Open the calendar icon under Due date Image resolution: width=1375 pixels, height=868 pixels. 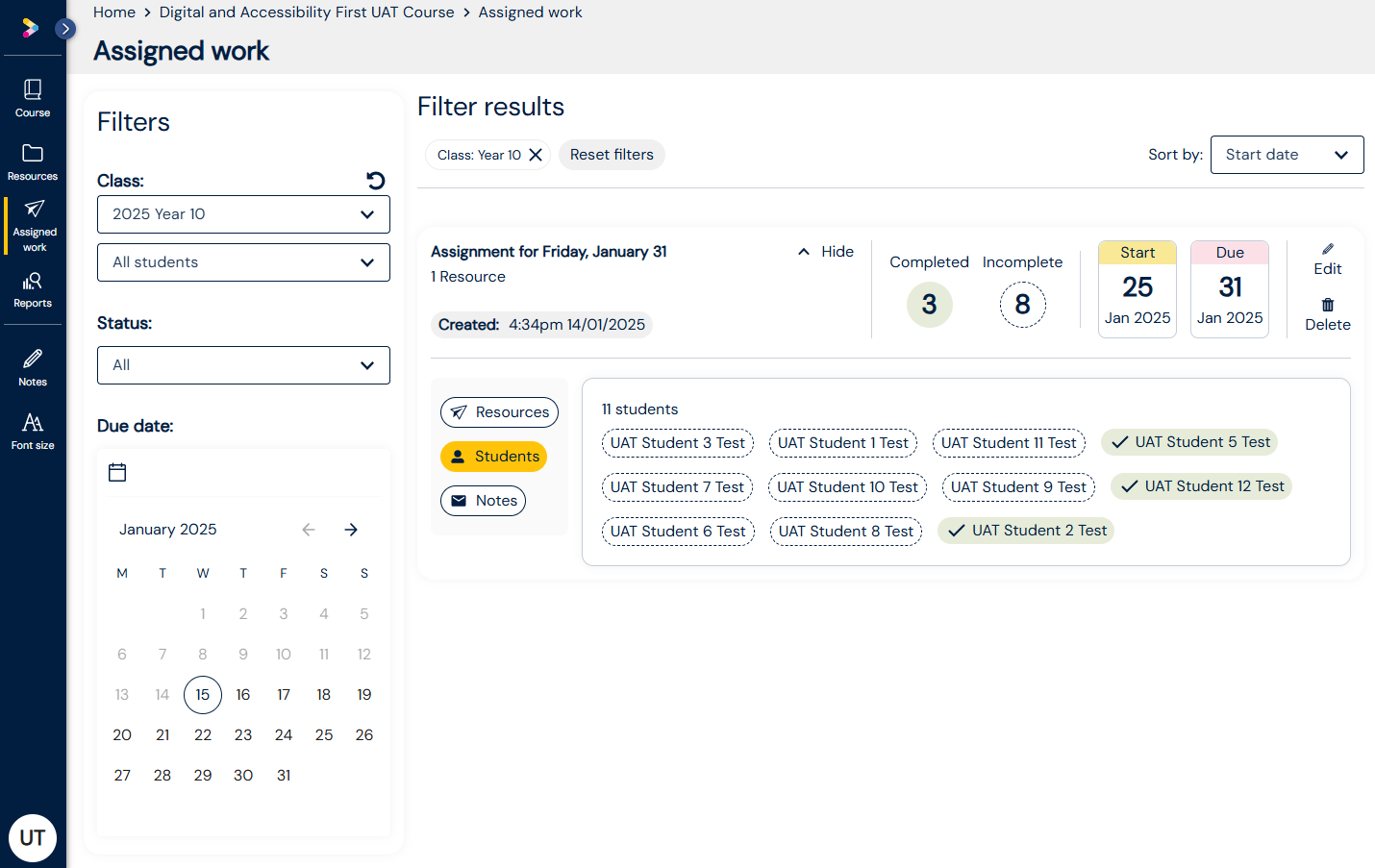click(117, 472)
